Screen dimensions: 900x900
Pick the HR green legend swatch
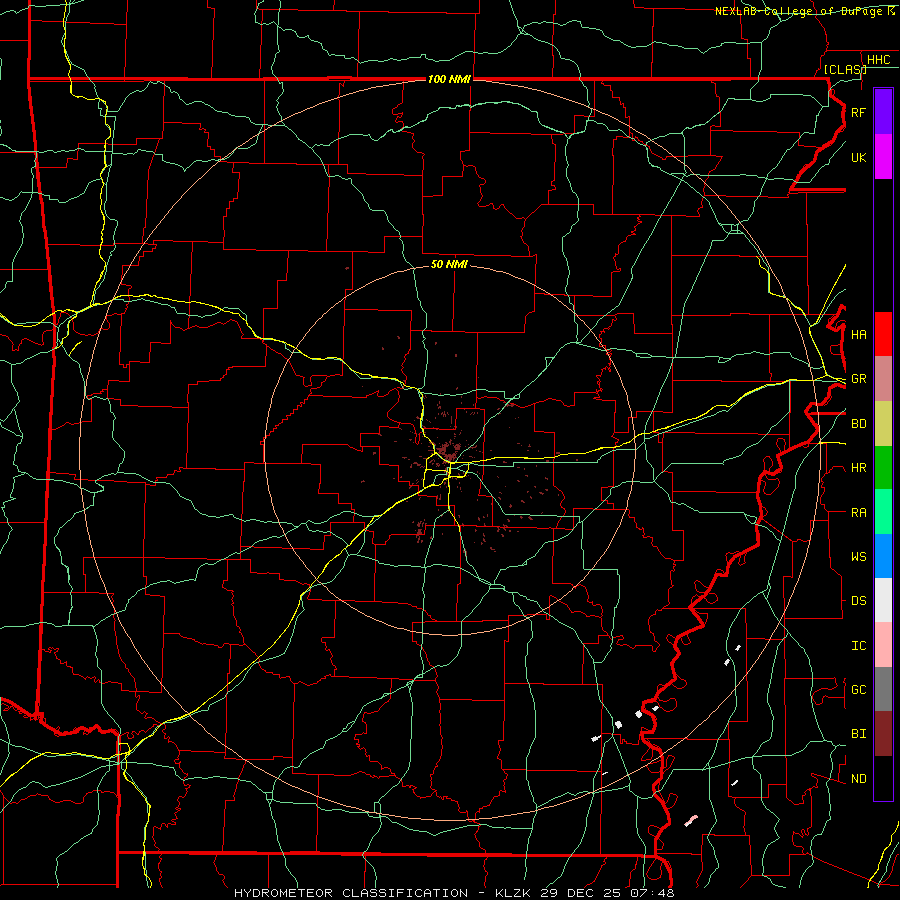click(x=883, y=468)
